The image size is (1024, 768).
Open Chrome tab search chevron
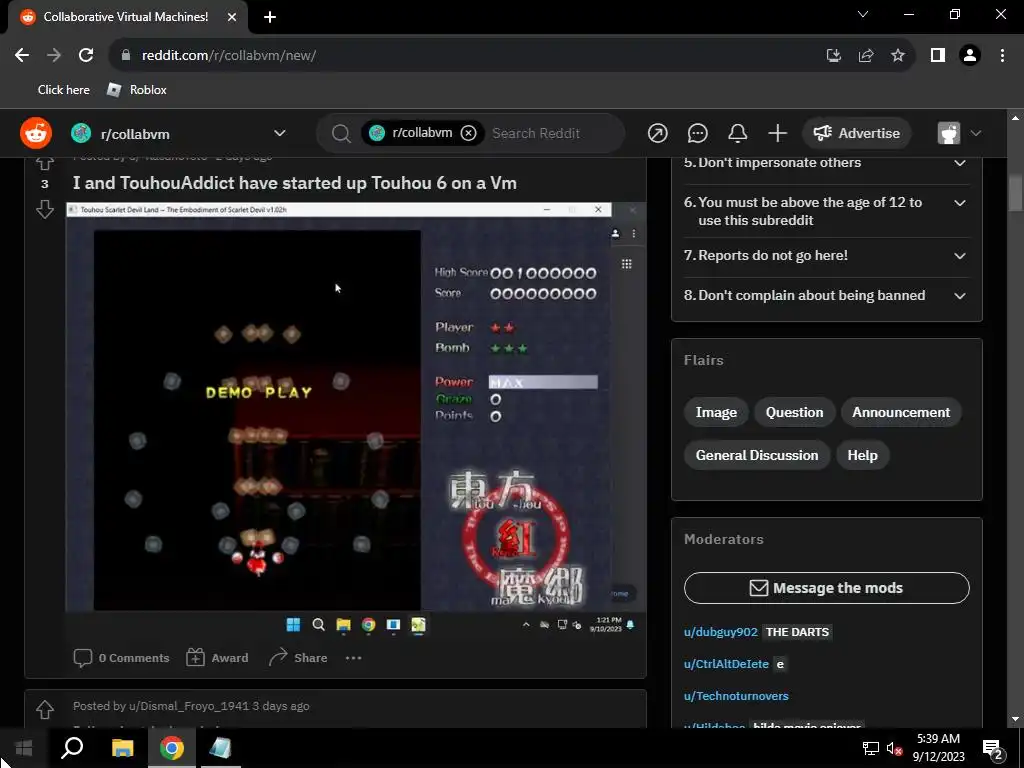click(863, 14)
